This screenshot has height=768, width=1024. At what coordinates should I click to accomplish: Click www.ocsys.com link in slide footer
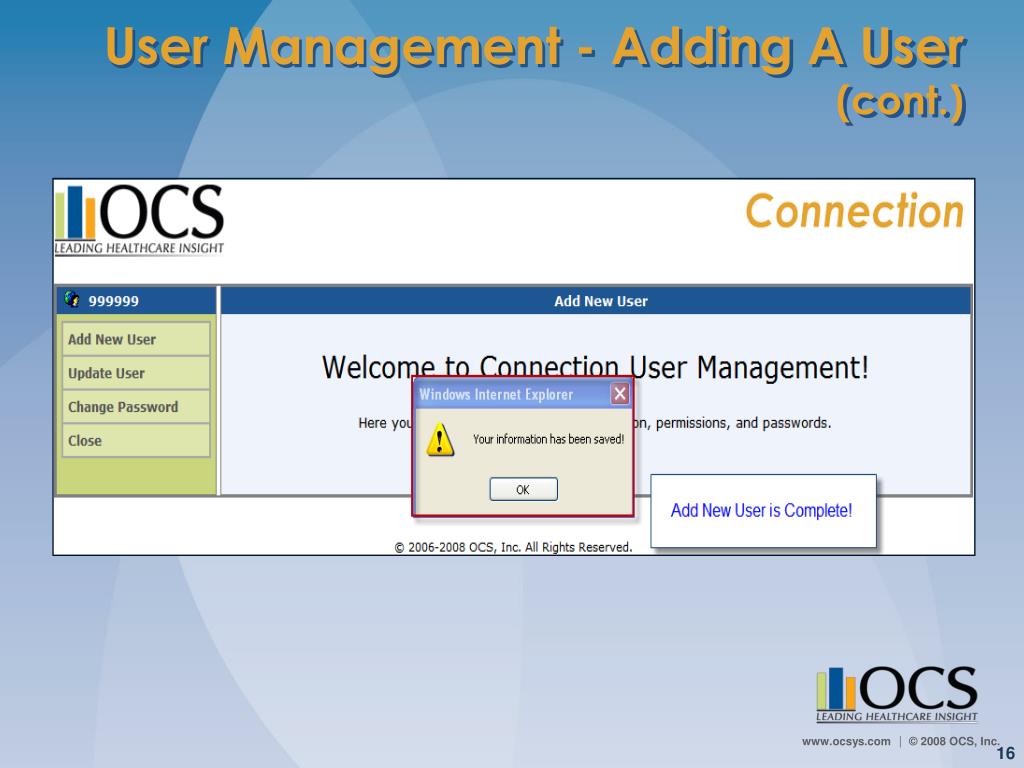click(x=846, y=741)
